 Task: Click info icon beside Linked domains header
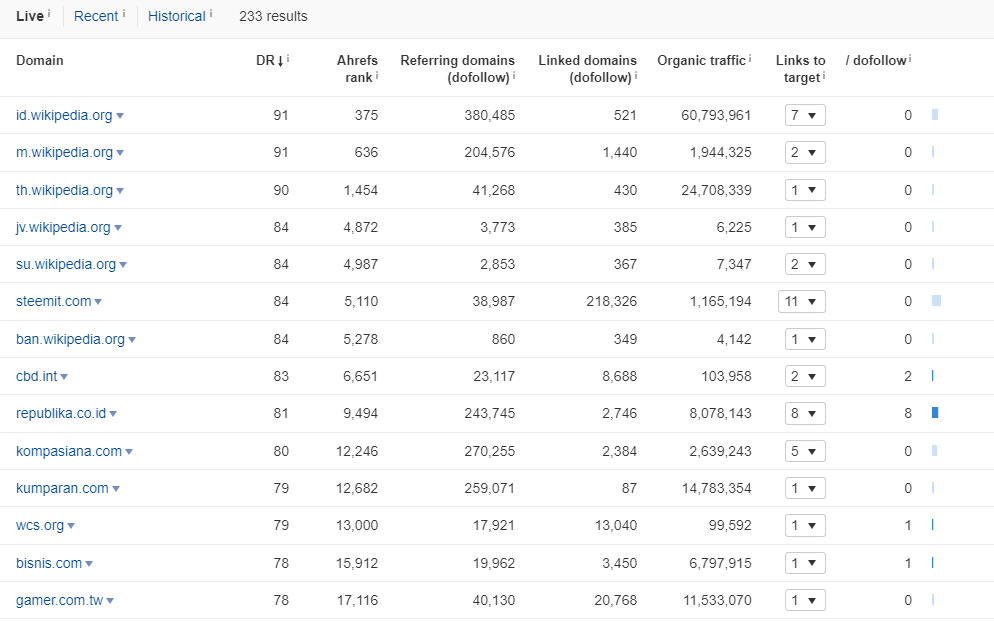(x=635, y=75)
